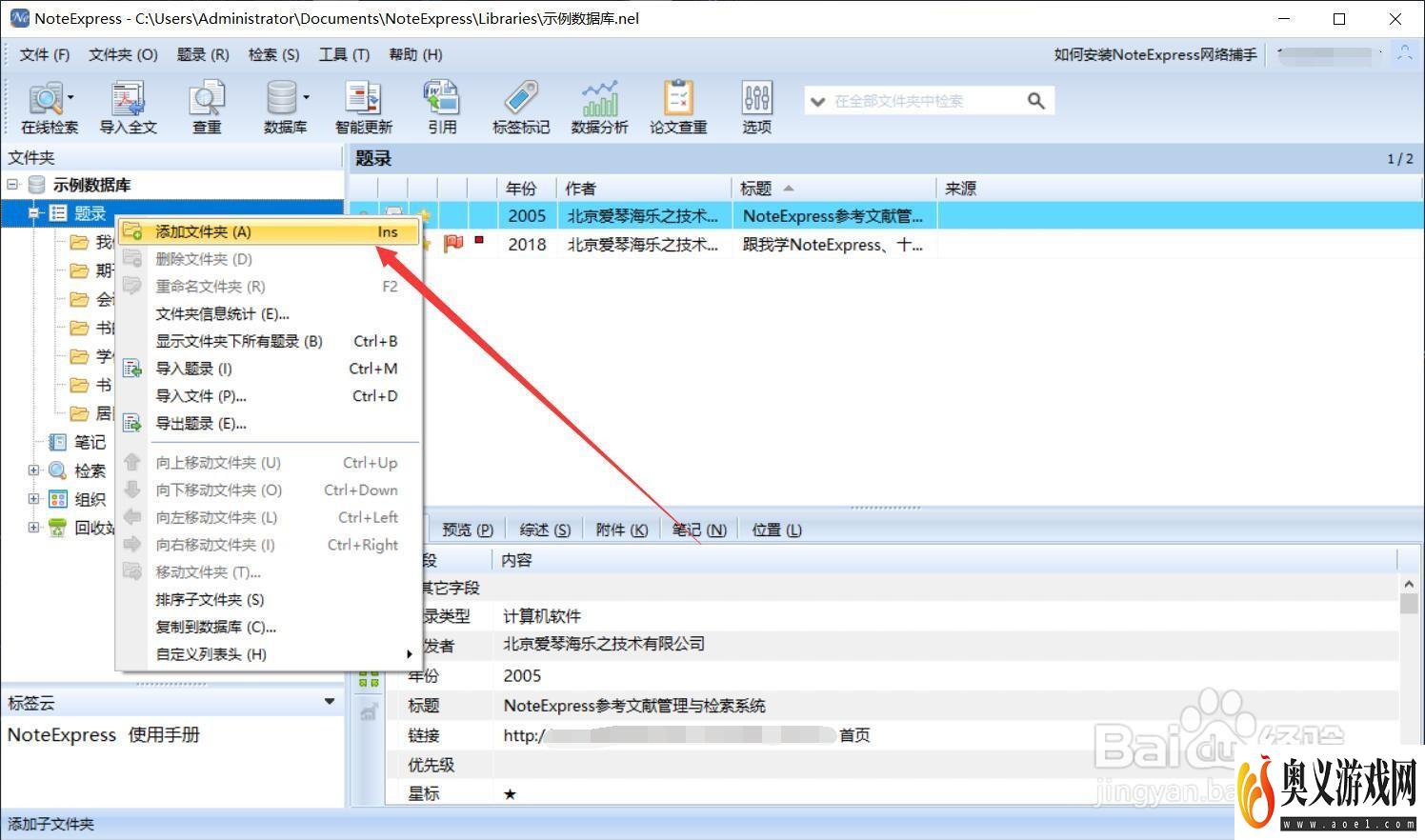Open the 数据库 dropdown arrow

click(x=306, y=97)
